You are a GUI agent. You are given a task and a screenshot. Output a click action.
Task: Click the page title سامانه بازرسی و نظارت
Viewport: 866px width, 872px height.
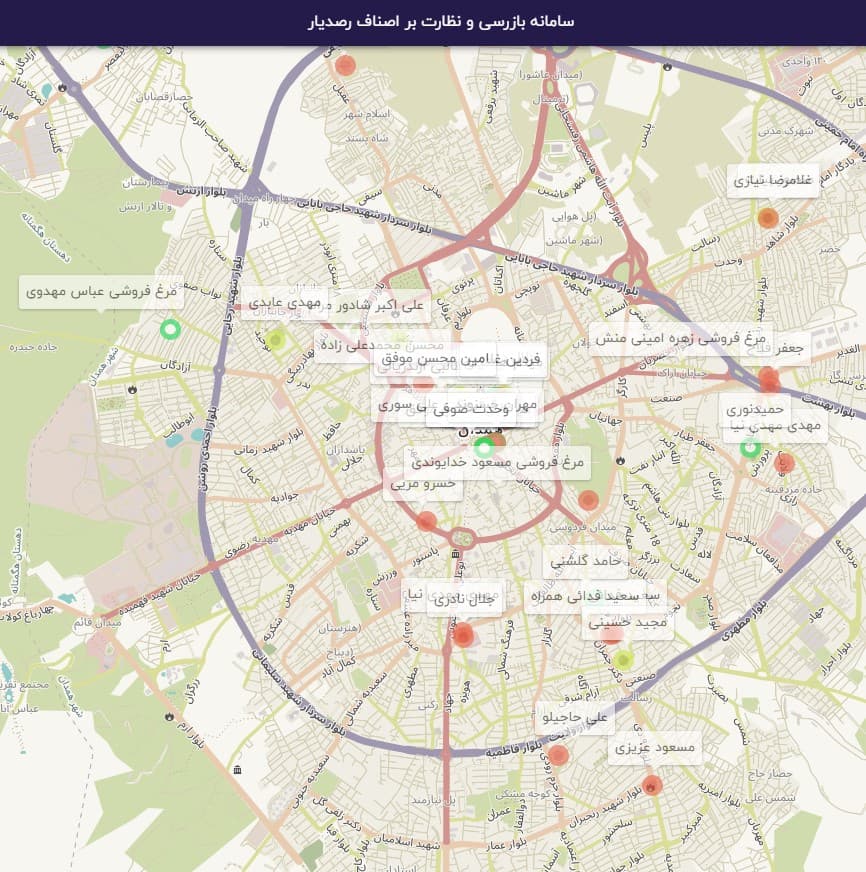441,22
